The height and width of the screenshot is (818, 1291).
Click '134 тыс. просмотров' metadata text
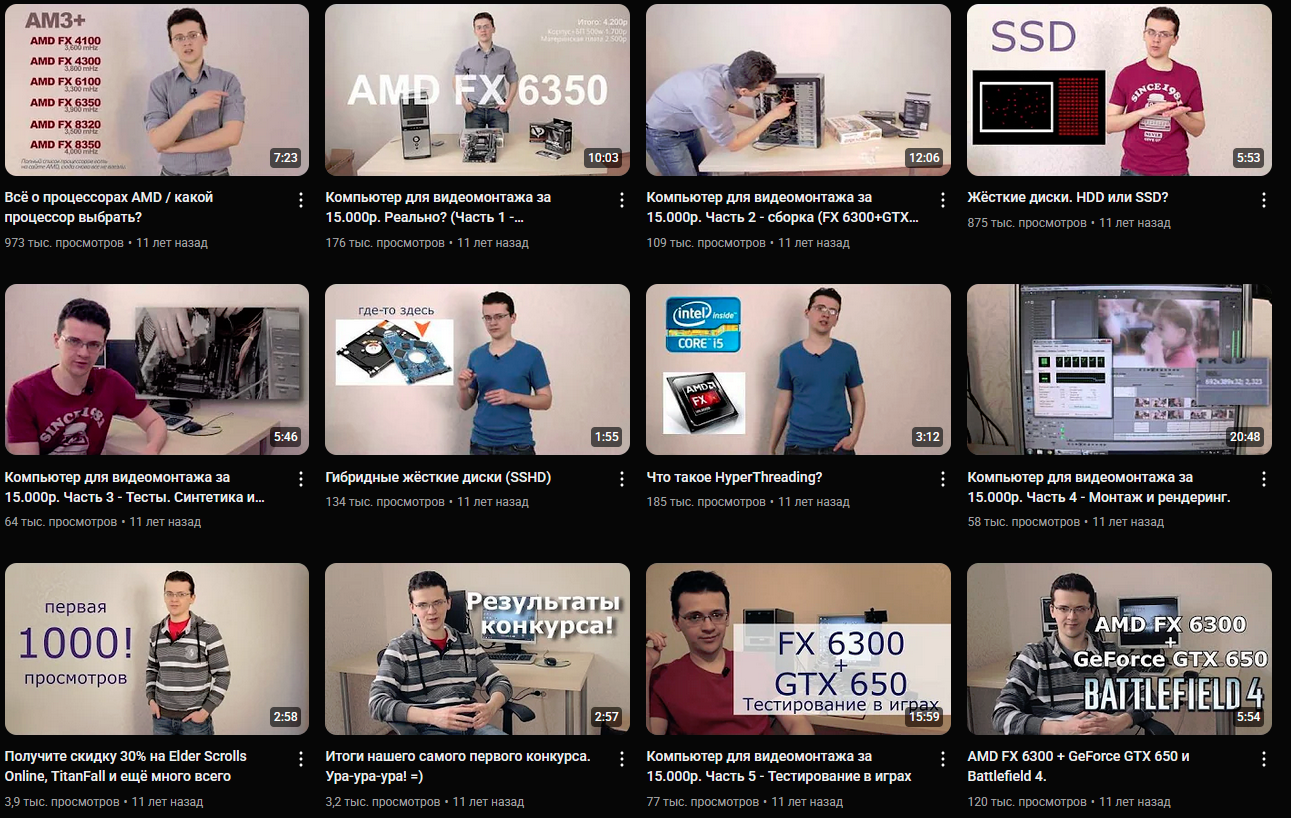(x=385, y=502)
